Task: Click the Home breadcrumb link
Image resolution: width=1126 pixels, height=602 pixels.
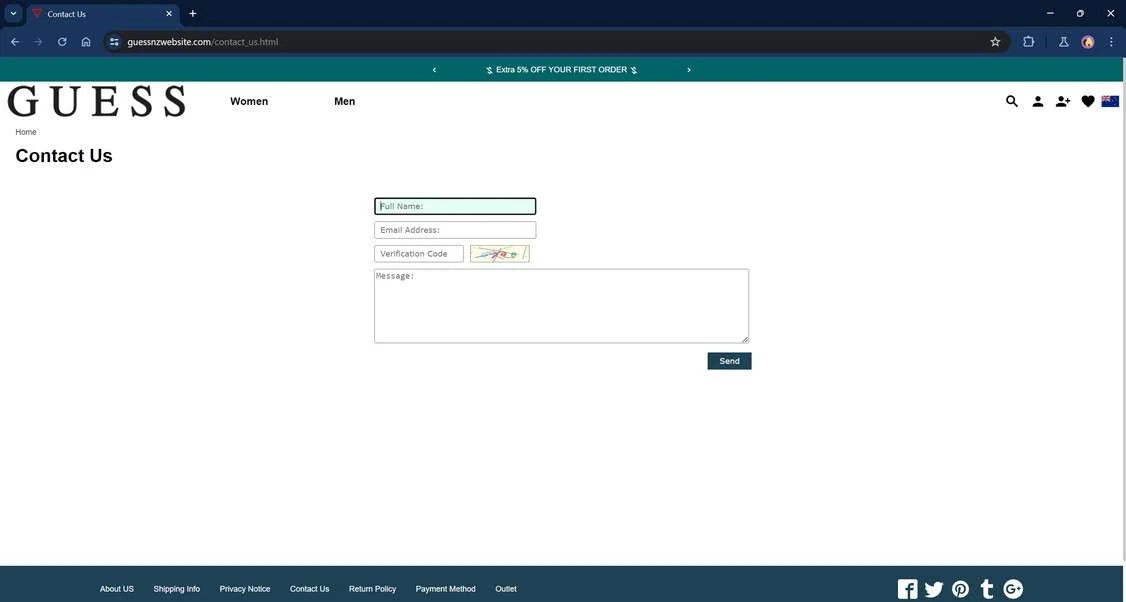Action: coord(26,132)
